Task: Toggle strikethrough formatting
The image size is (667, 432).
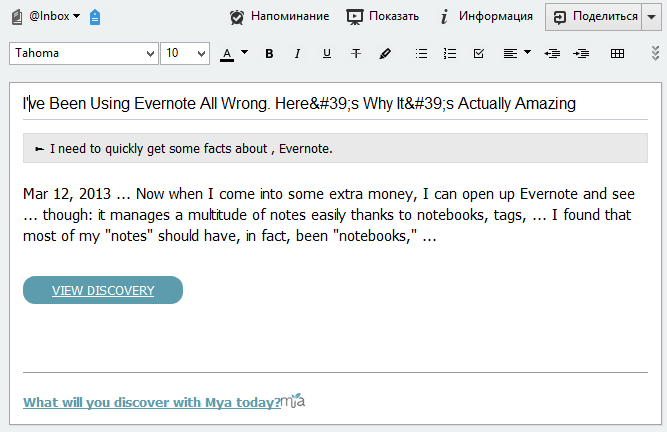Action: (356, 54)
